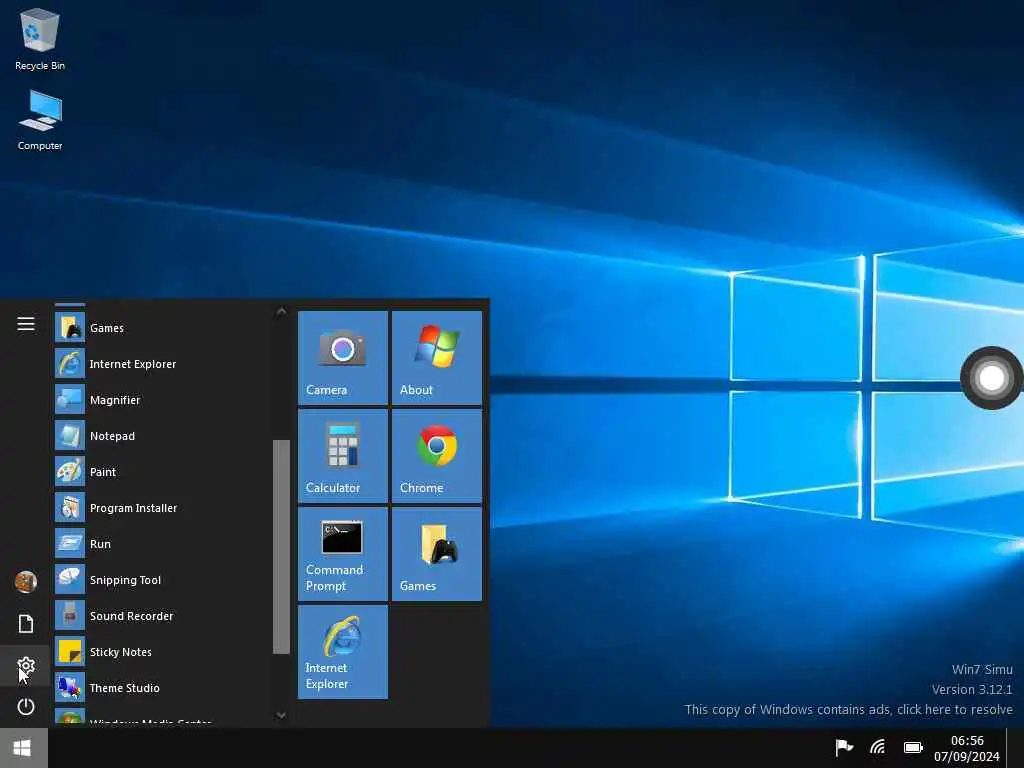Open the Command Prompt tile

(x=343, y=554)
